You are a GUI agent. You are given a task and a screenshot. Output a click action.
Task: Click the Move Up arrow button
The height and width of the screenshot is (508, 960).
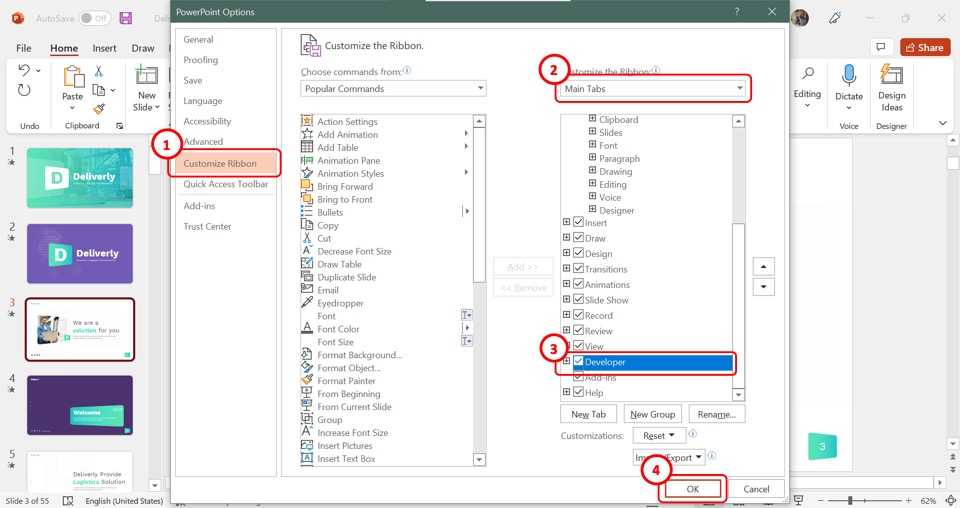[x=764, y=267]
